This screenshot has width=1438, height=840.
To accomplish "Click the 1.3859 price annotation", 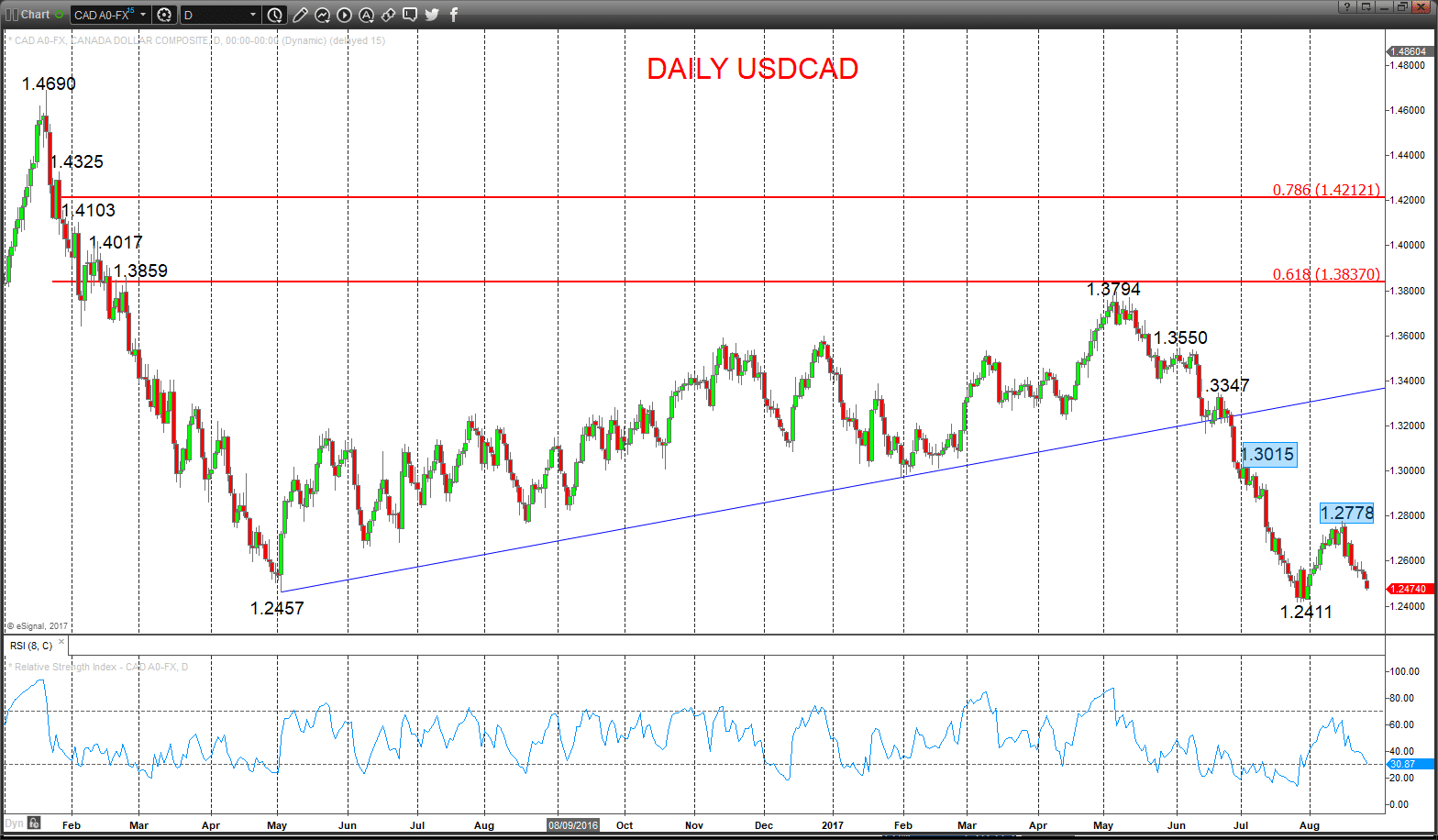I will pos(140,271).
